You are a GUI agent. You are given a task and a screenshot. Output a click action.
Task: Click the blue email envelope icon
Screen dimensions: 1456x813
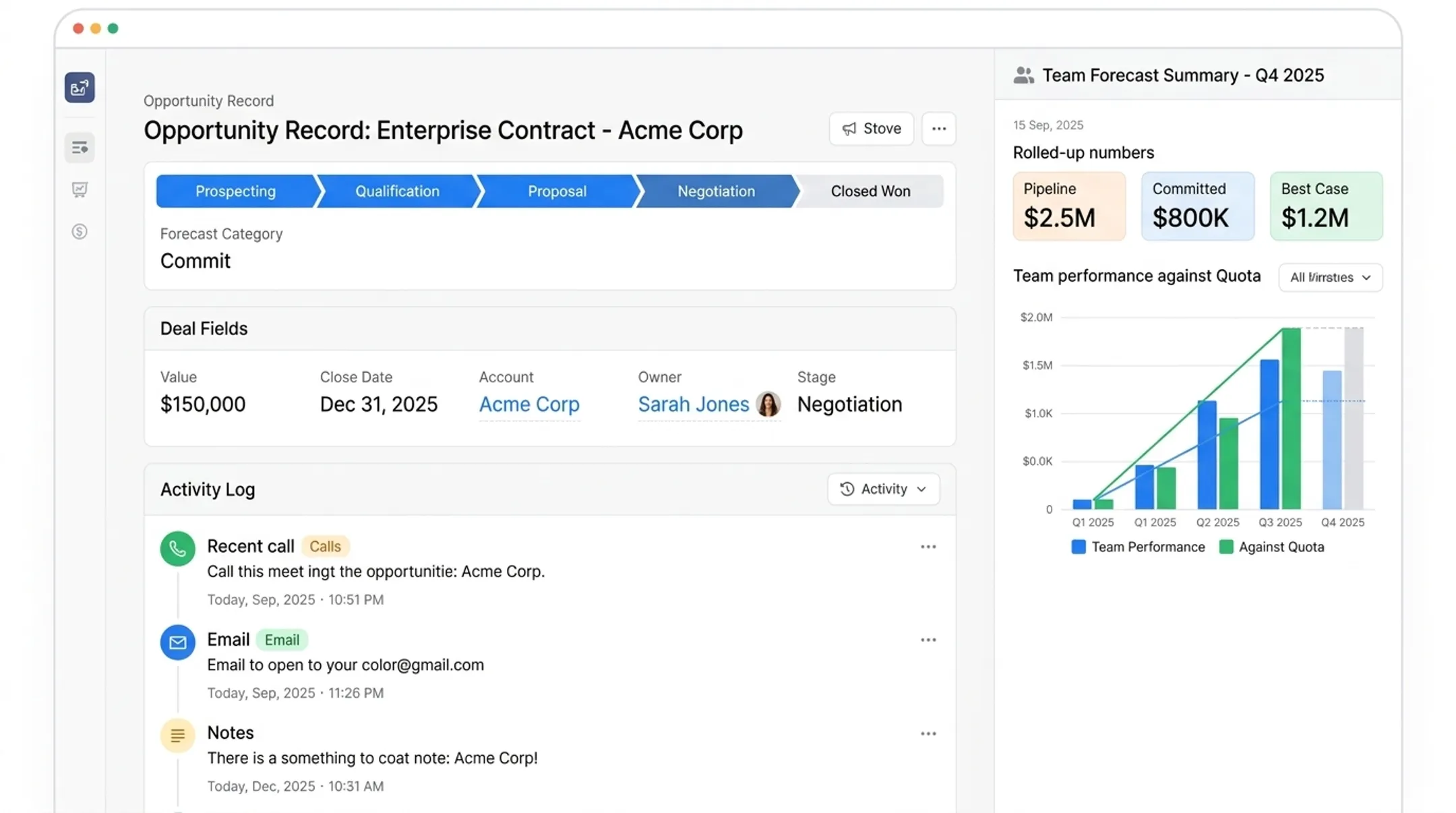click(177, 642)
